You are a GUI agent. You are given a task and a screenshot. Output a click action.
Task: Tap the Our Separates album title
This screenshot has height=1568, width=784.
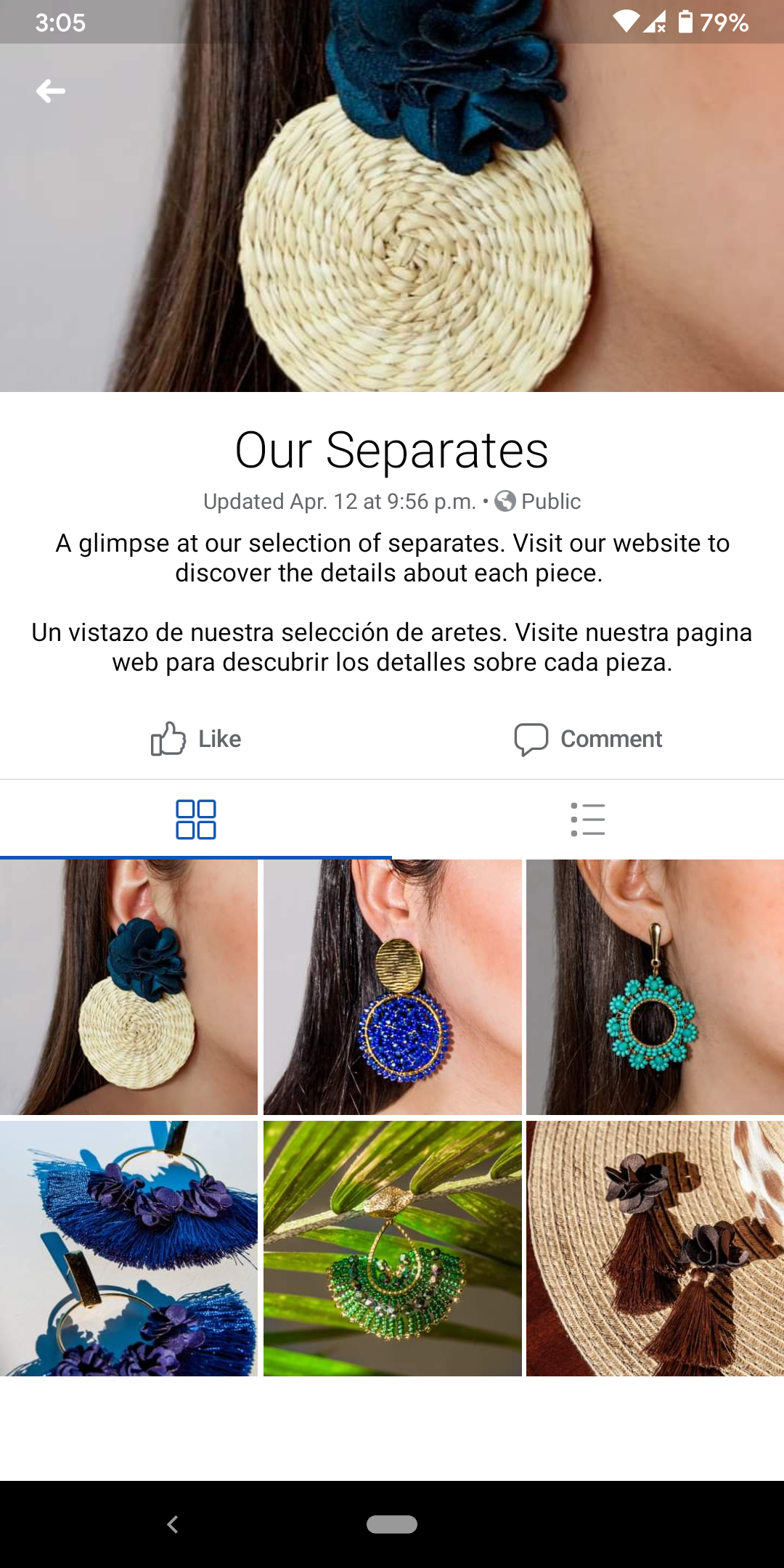[392, 450]
